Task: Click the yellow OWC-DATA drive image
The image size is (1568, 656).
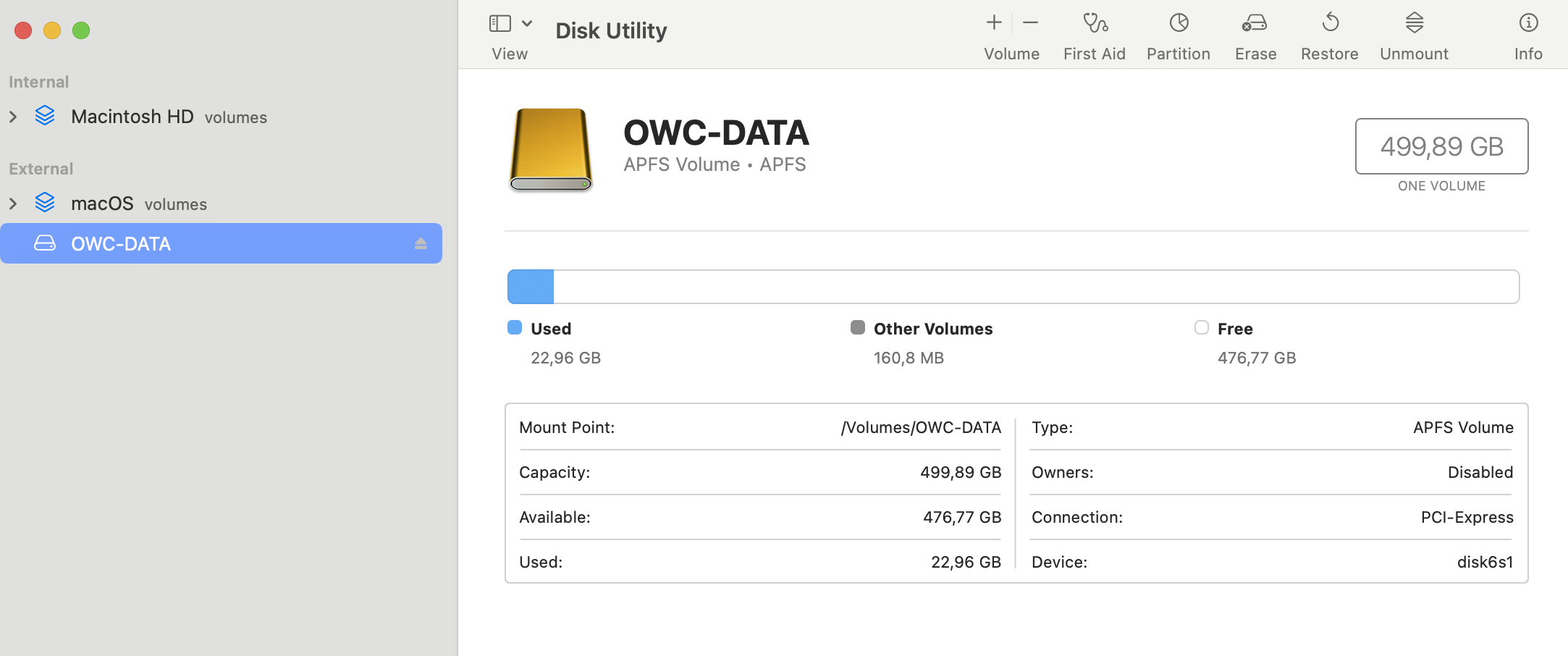Action: click(x=551, y=149)
